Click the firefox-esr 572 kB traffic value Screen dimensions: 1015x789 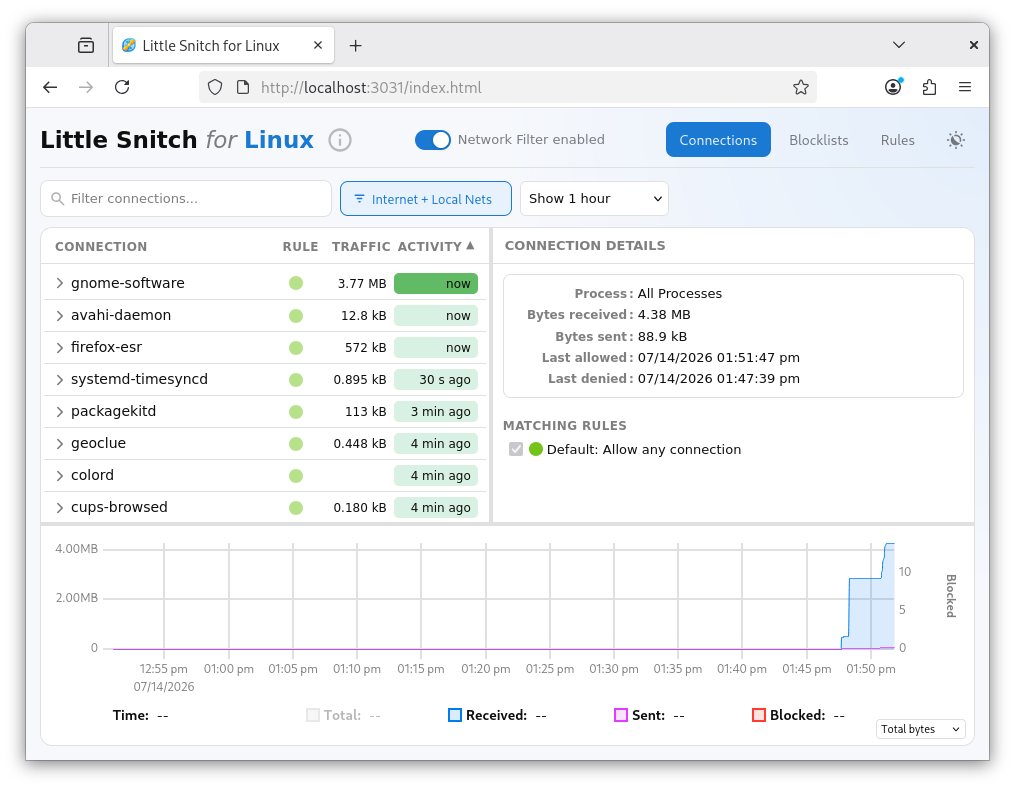[x=365, y=348]
